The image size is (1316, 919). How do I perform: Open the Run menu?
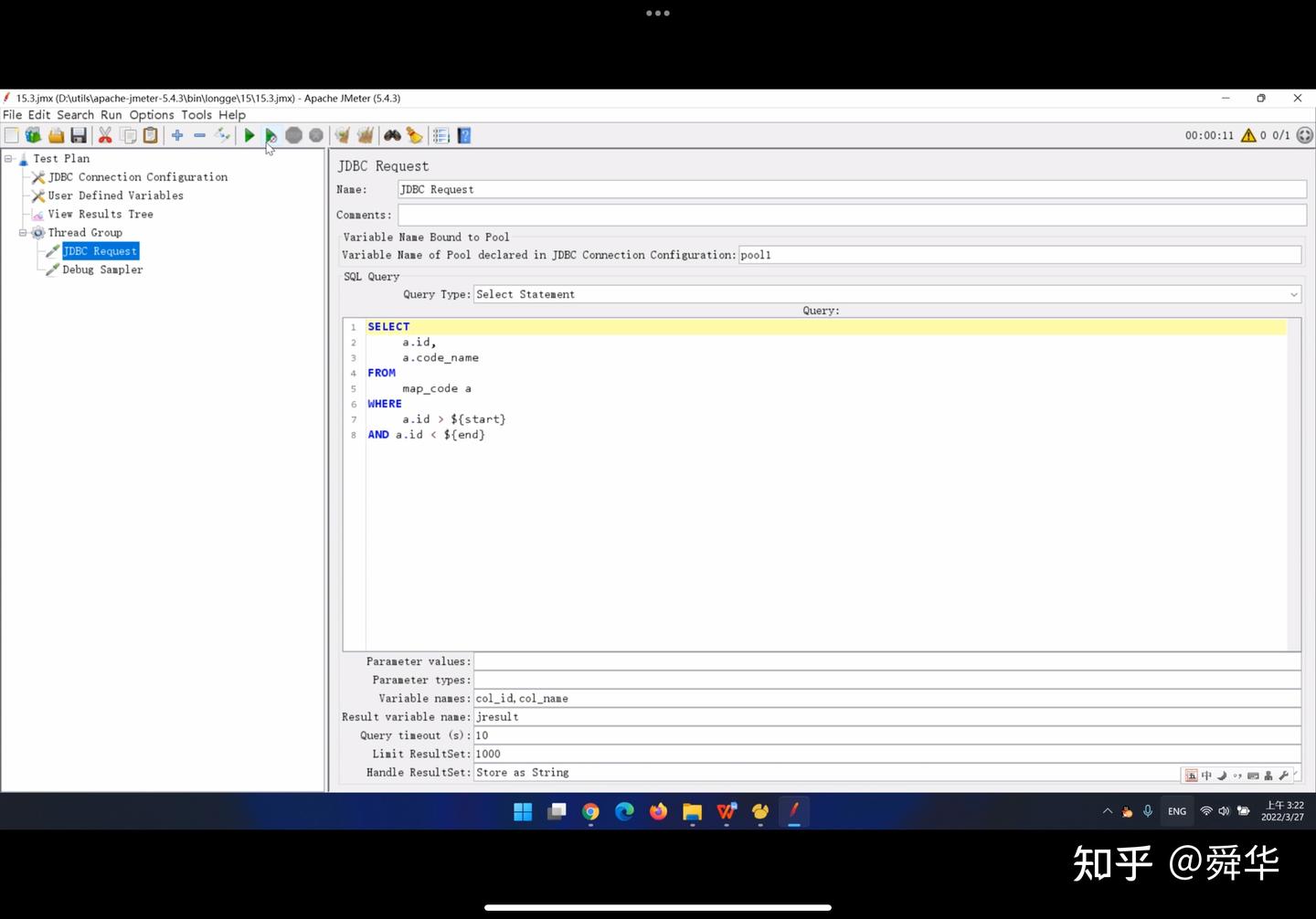point(111,115)
